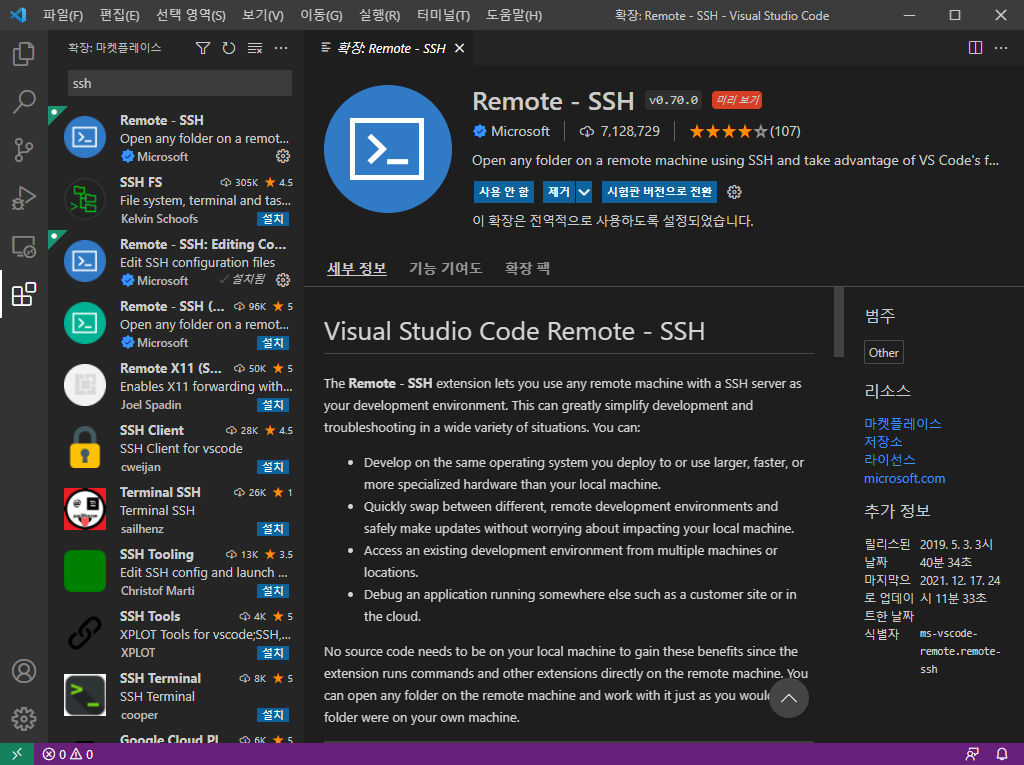Click the 7,128,729 install count
This screenshot has width=1024, height=765.
tap(620, 131)
